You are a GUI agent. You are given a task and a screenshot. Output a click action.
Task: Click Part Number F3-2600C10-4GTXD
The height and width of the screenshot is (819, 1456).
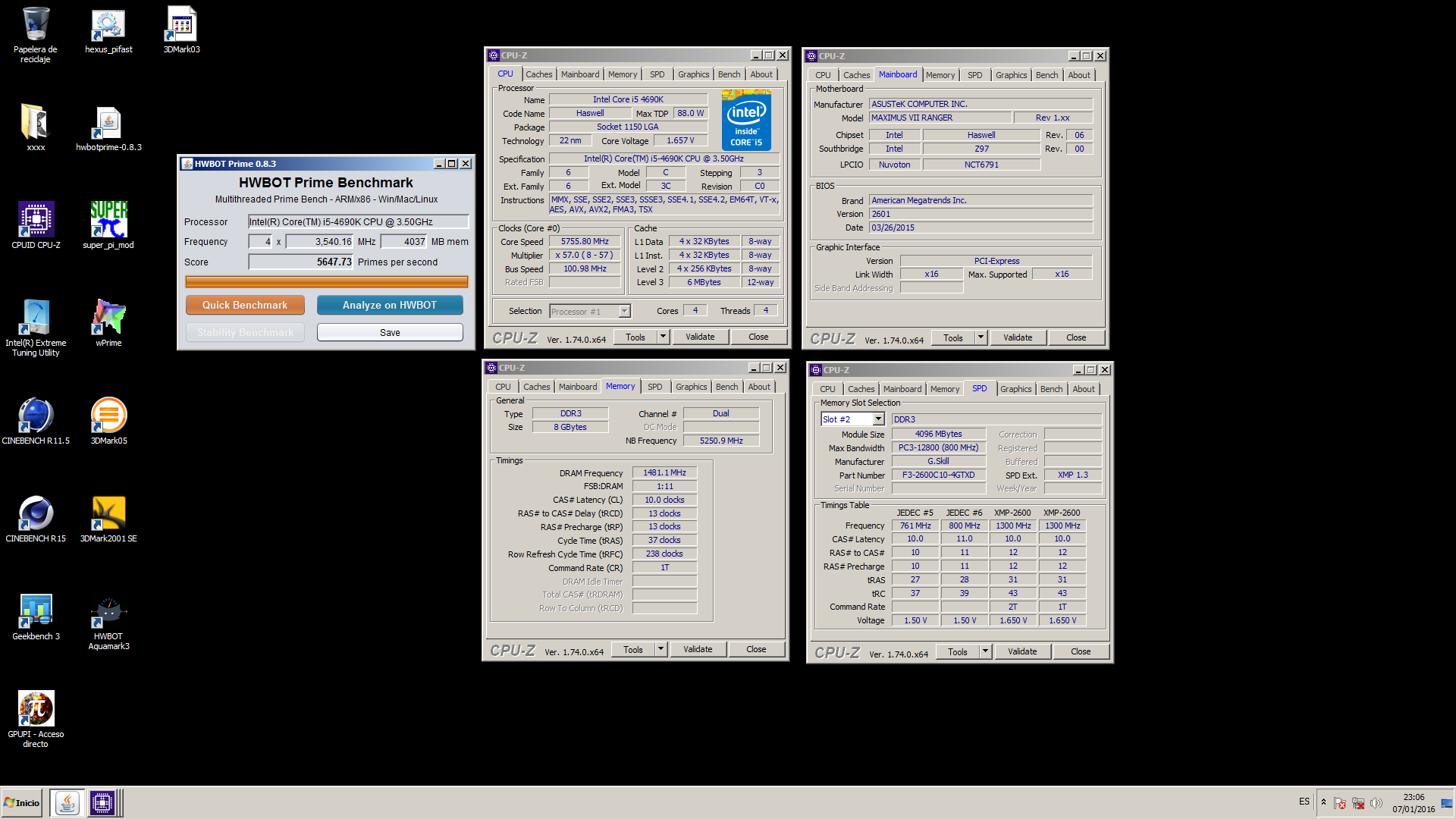[938, 475]
